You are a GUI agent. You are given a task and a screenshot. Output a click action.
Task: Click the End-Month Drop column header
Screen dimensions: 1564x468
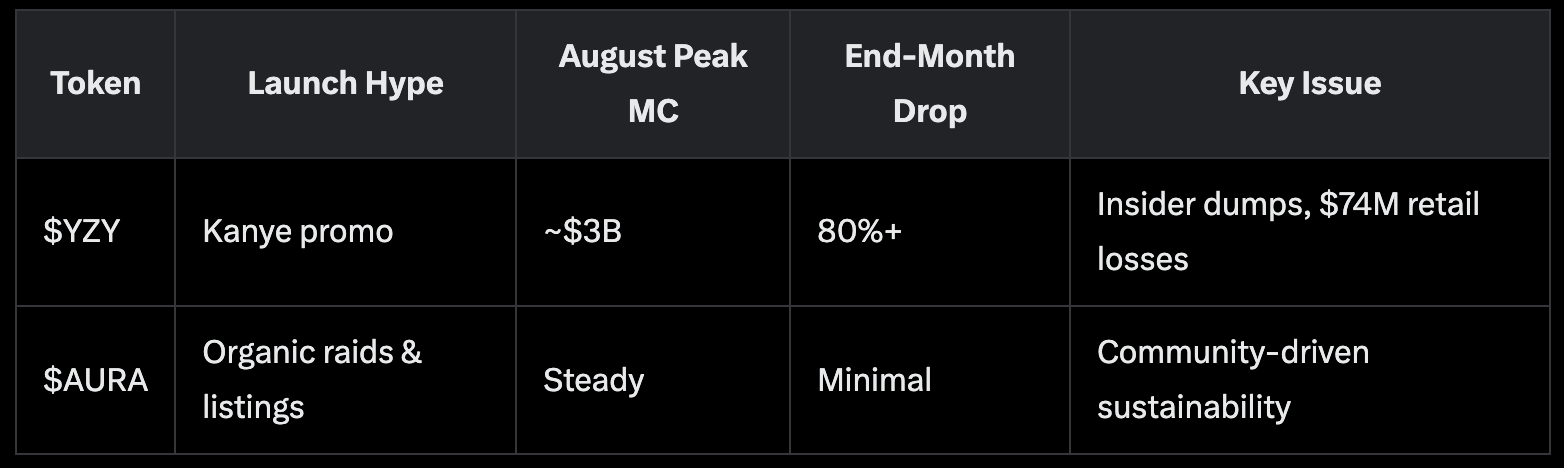[x=929, y=83]
